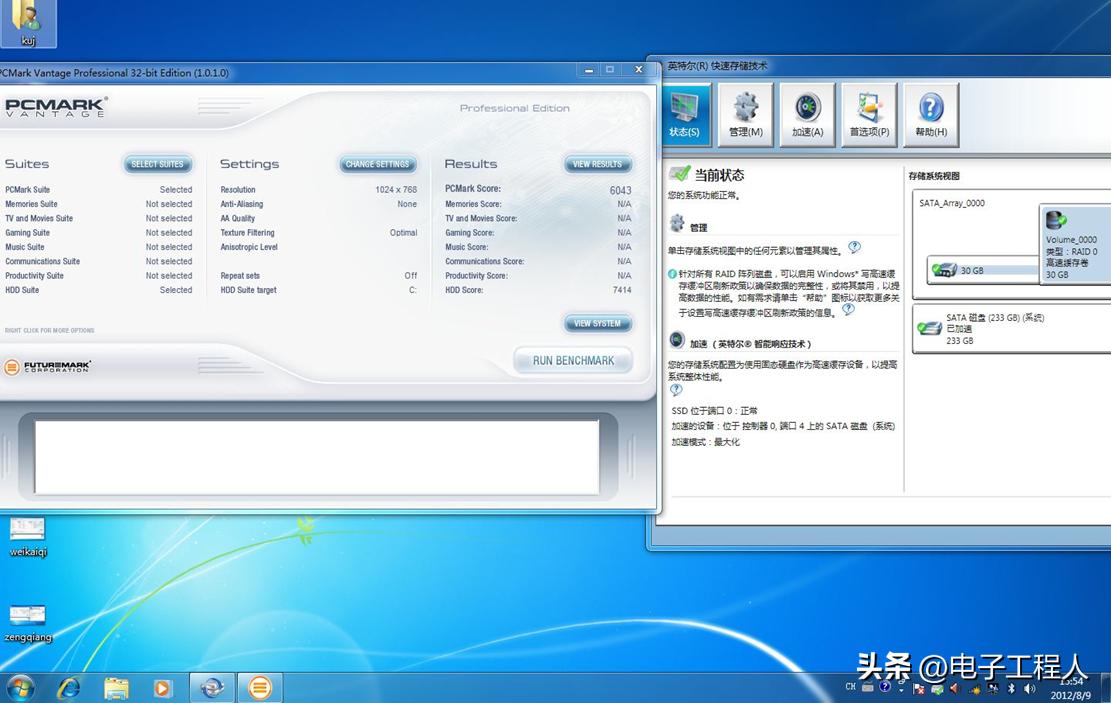Open the 首选项(P) preferences panel in Intel RST
This screenshot has height=703, width=1111.
(869, 113)
